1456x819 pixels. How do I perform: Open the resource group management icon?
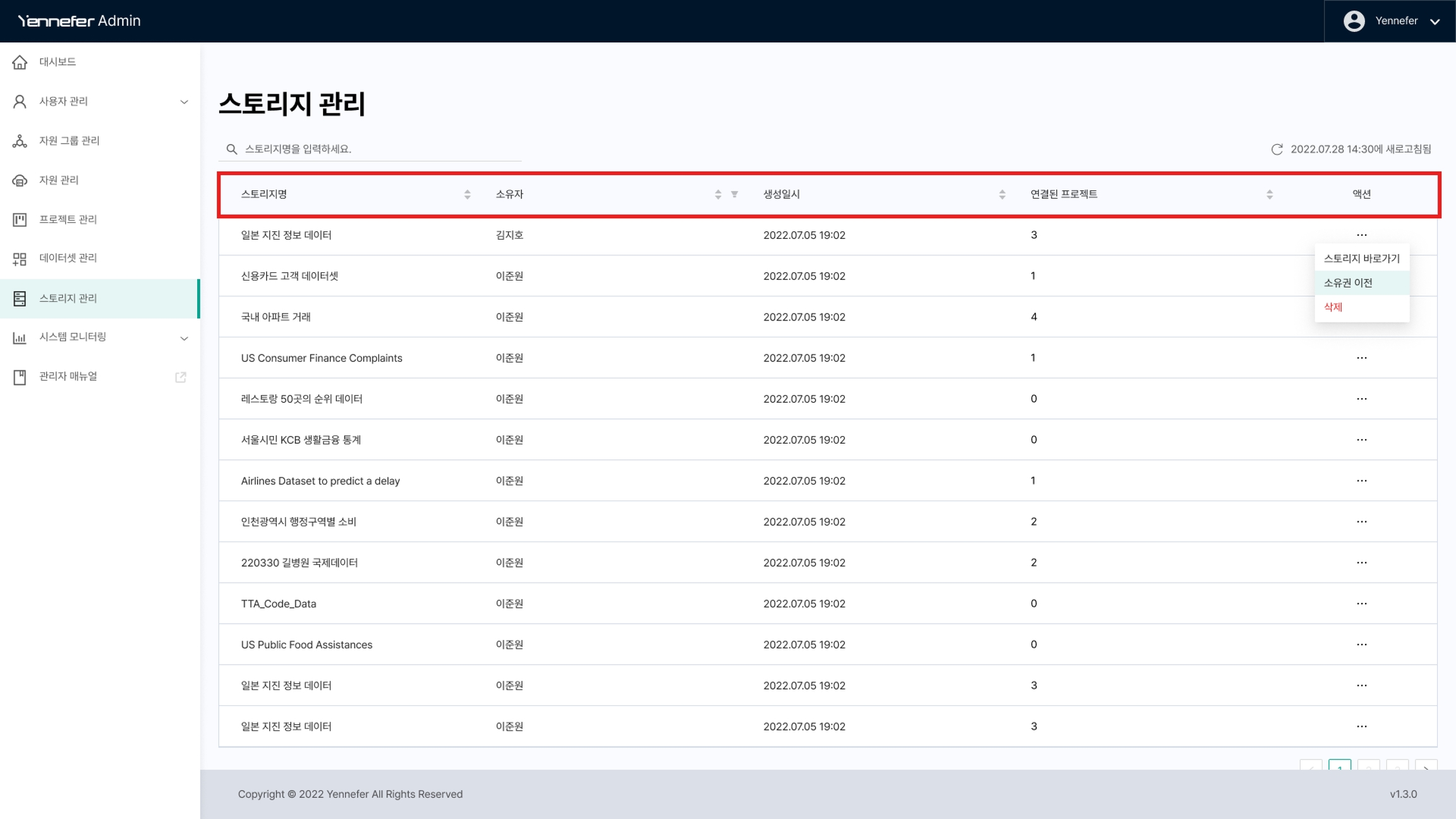[20, 141]
